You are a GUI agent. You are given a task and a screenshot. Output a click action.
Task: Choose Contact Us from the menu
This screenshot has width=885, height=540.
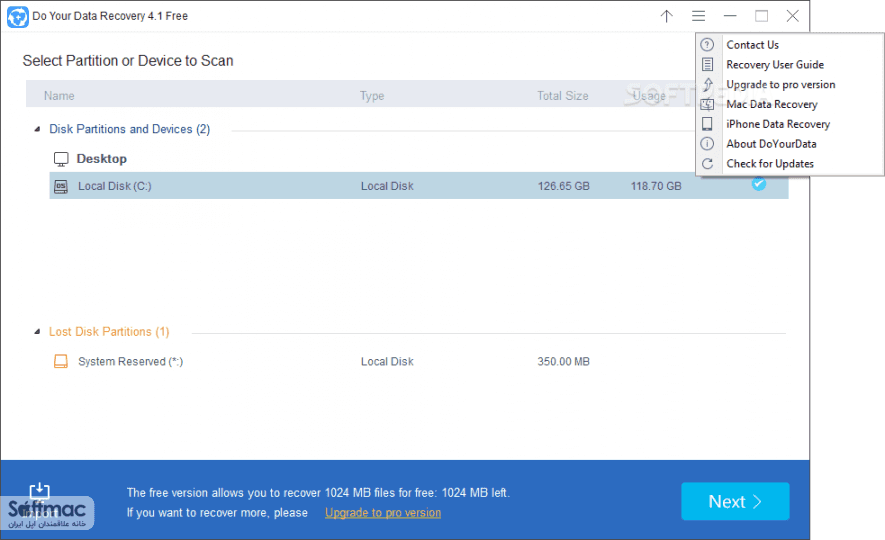coord(752,45)
